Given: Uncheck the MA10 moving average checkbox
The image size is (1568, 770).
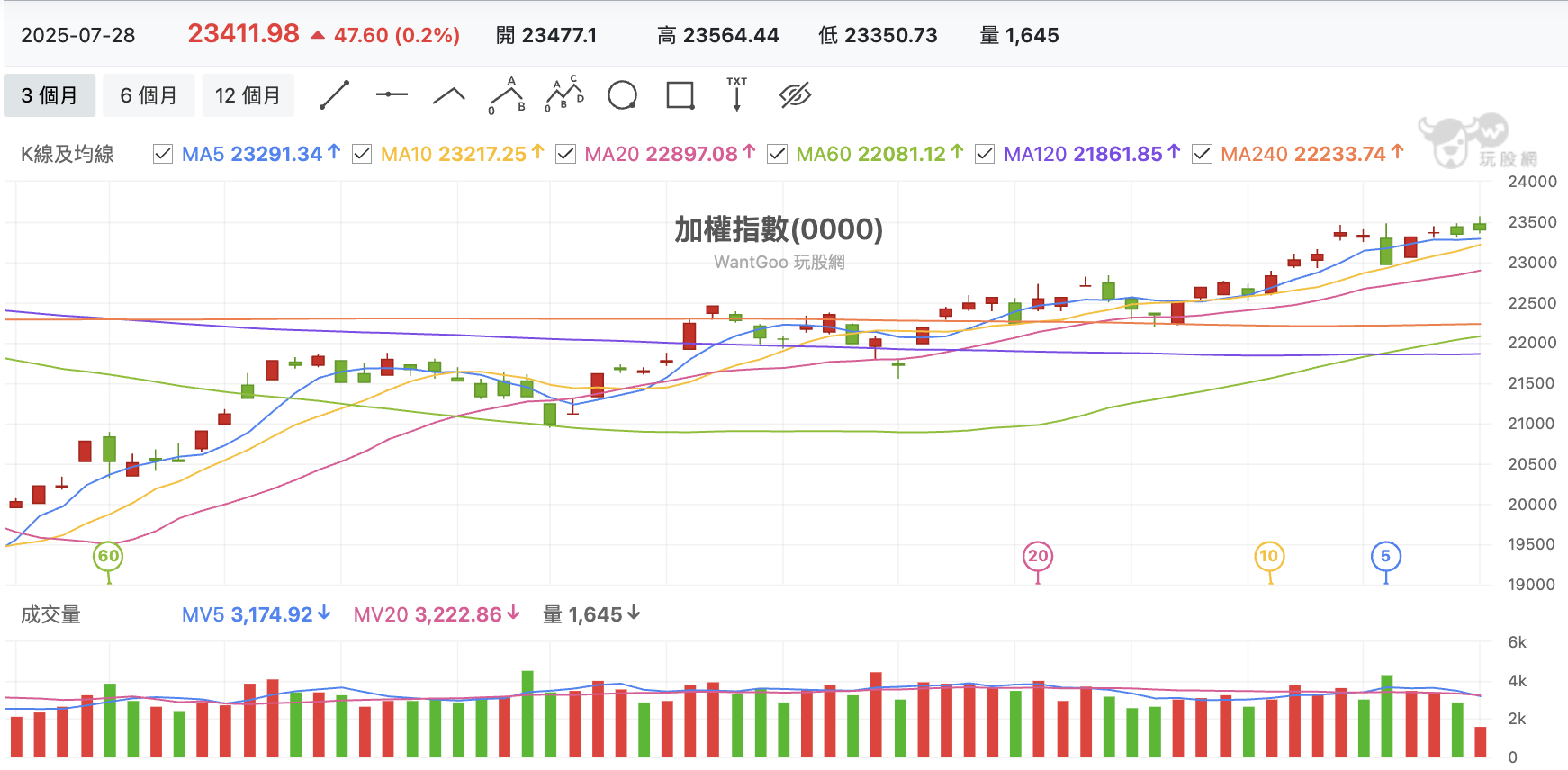Looking at the screenshot, I should (x=362, y=154).
